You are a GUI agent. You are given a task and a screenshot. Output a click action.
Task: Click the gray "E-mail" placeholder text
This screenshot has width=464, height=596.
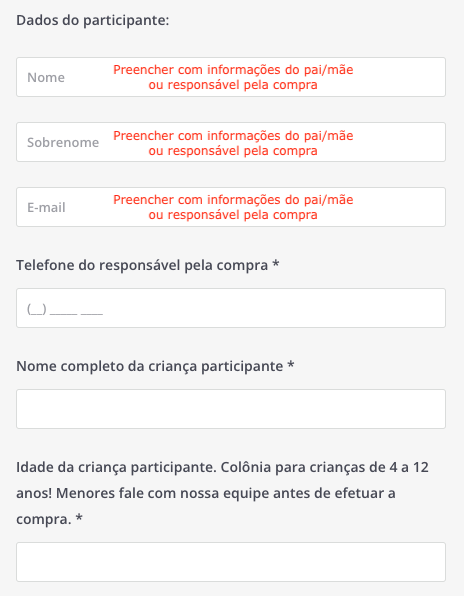46,208
